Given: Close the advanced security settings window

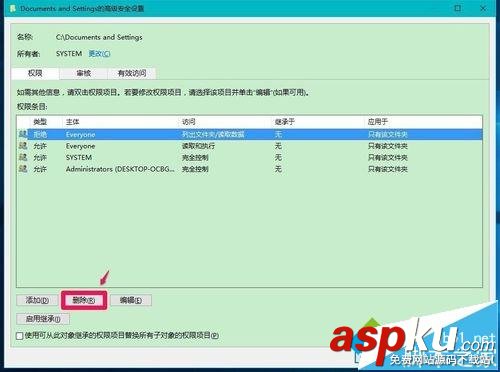Looking at the screenshot, I should pos(483,8).
